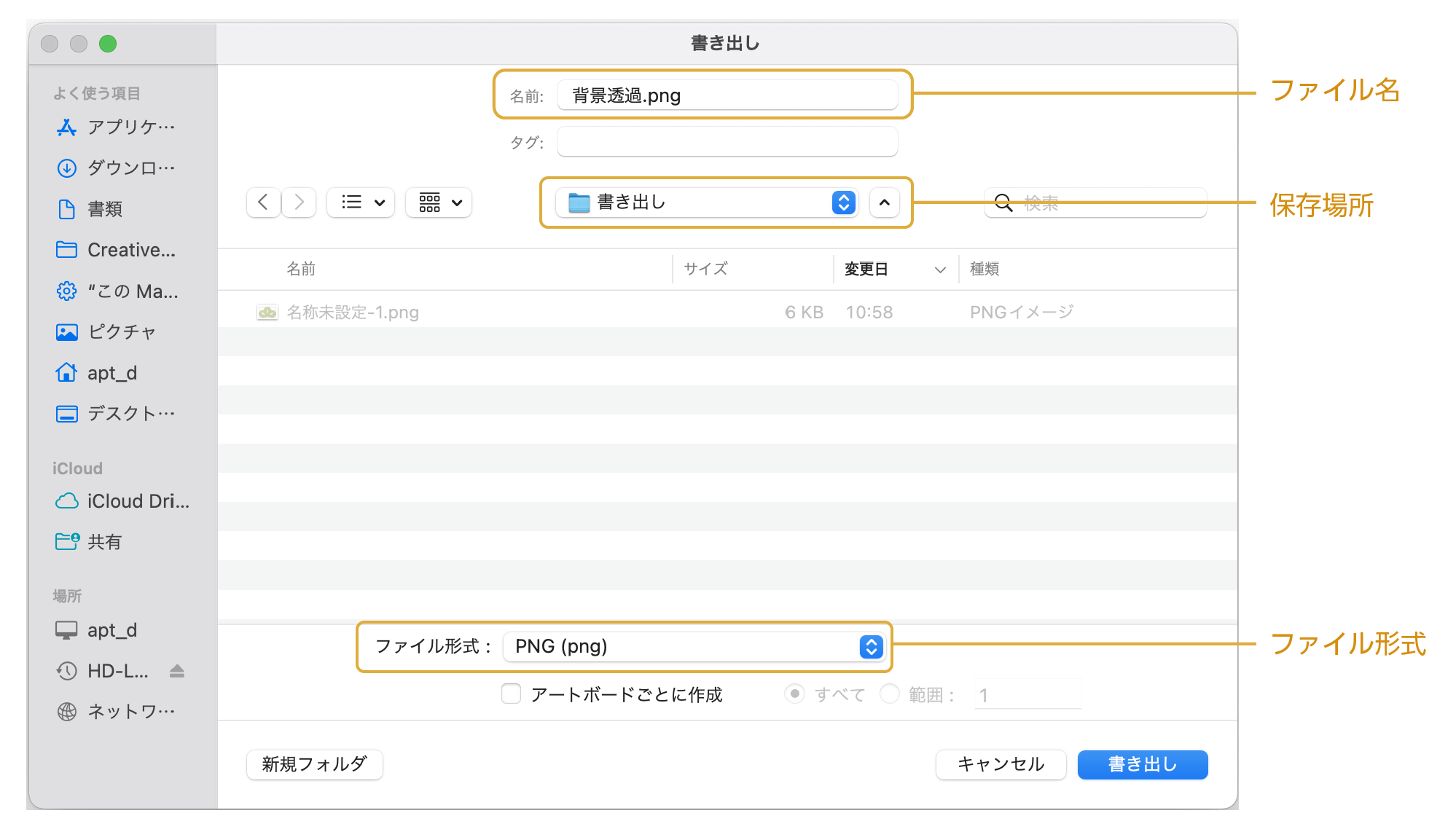Select the 名称未設定-1.png file row

point(727,313)
